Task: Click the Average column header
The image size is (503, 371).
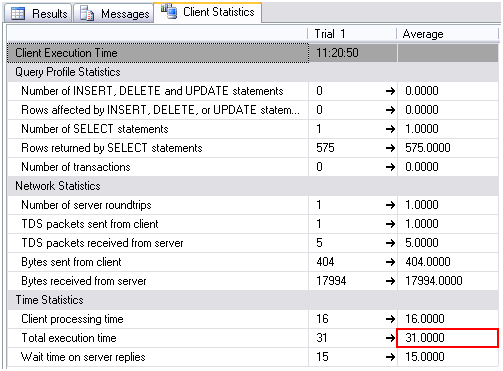Action: [x=447, y=34]
